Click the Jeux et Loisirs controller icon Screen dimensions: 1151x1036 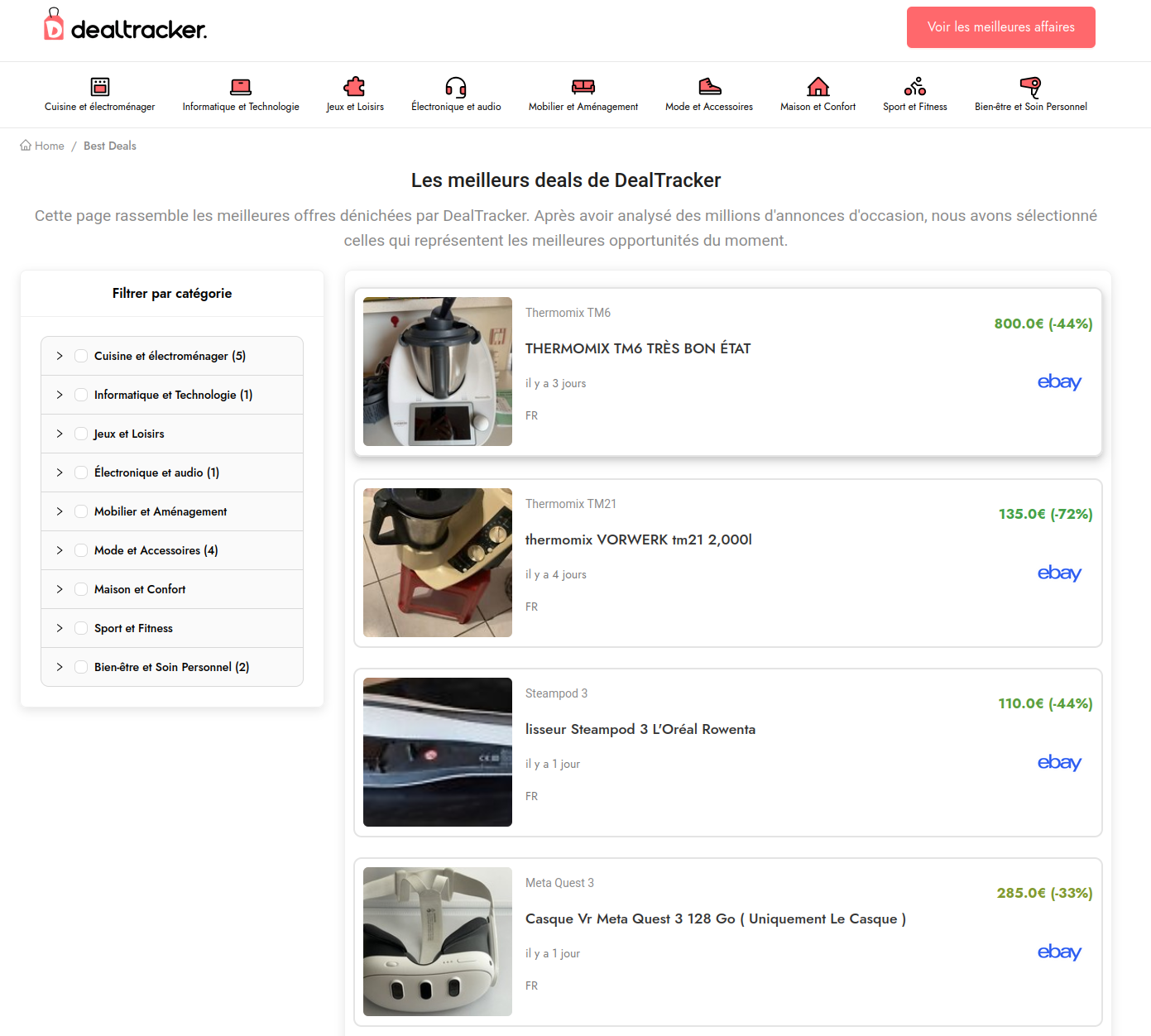pyautogui.click(x=355, y=87)
